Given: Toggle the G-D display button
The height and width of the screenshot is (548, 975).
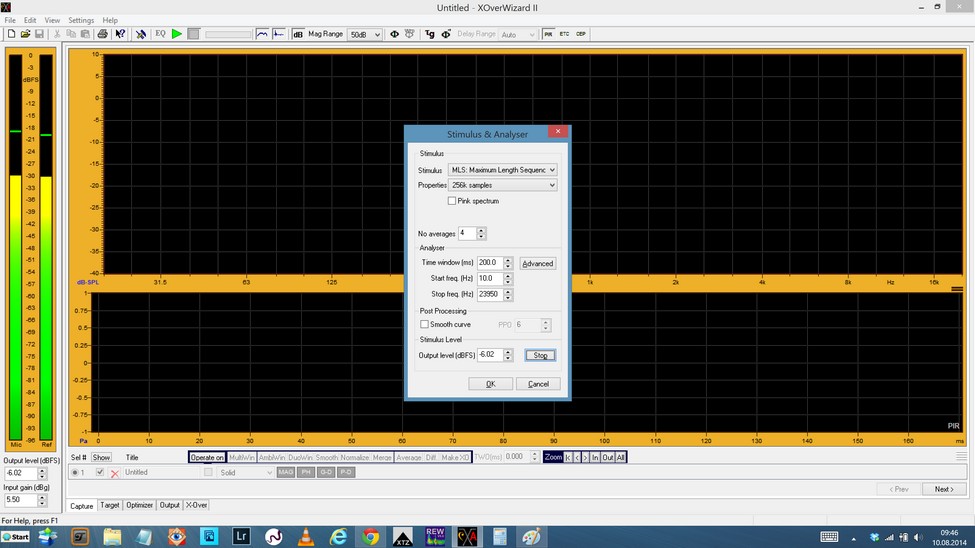Looking at the screenshot, I should (x=326, y=472).
